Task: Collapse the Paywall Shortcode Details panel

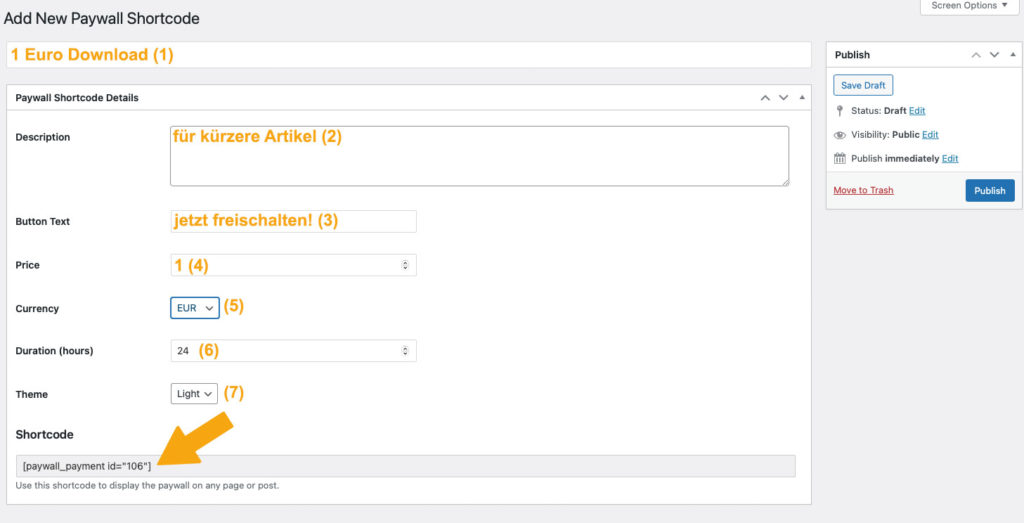Action: 801,98
